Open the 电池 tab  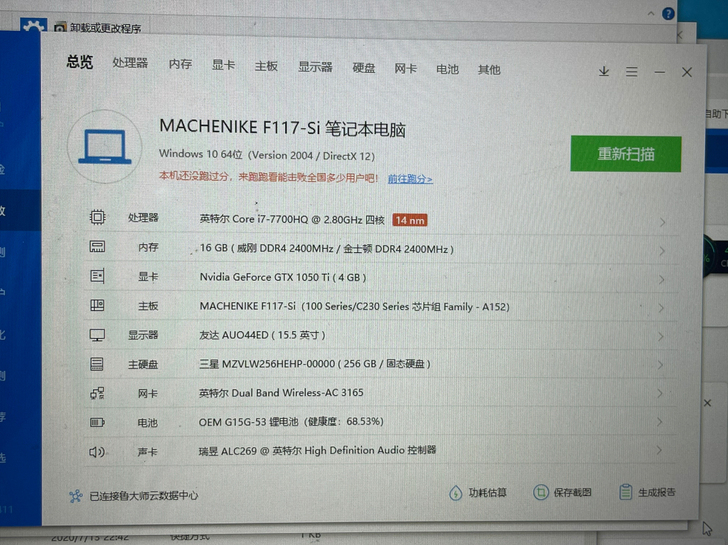coord(448,69)
